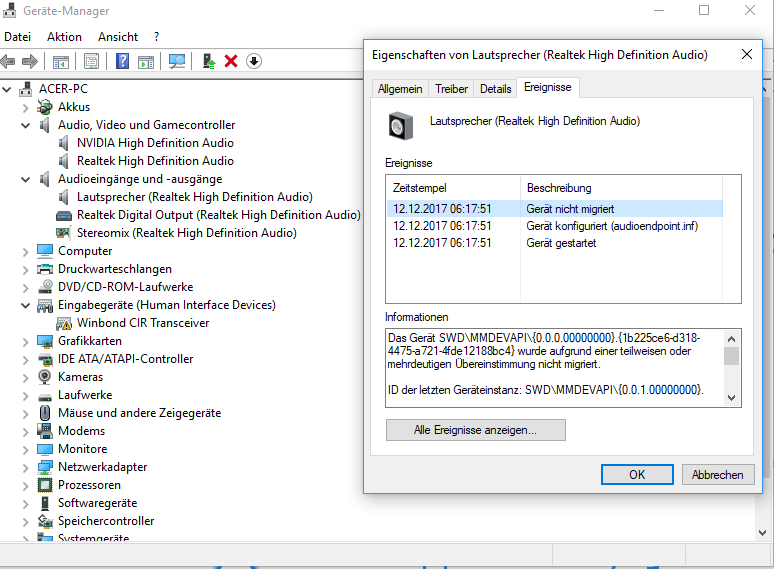Click Device Manager tree scroll down arrow
This screenshot has width=774, height=569.
(763, 533)
